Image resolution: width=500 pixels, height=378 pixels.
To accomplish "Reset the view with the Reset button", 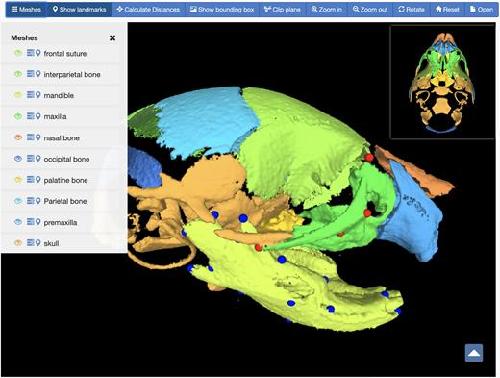I will pos(447,10).
